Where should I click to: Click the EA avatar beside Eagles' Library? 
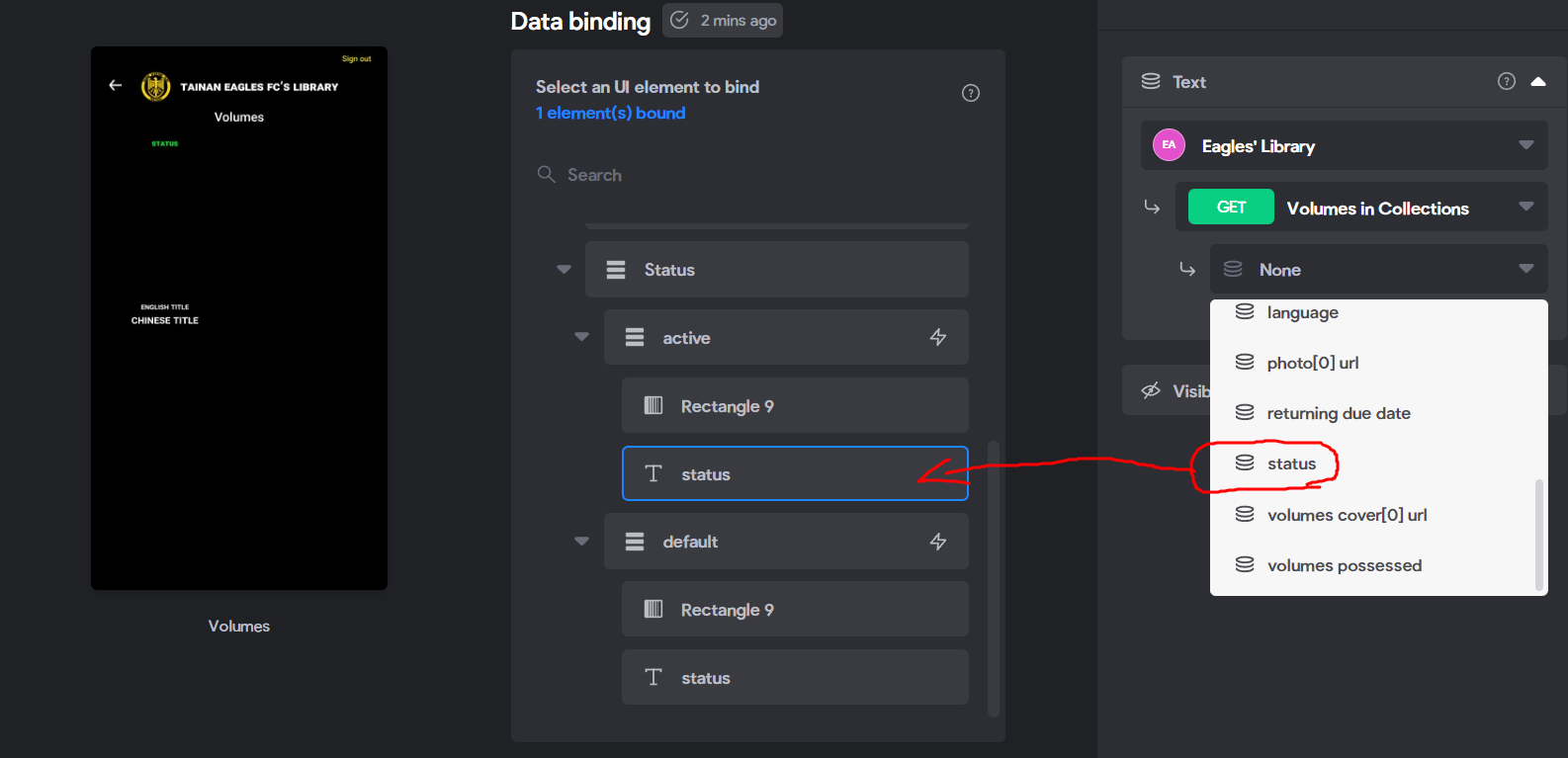pos(1169,145)
